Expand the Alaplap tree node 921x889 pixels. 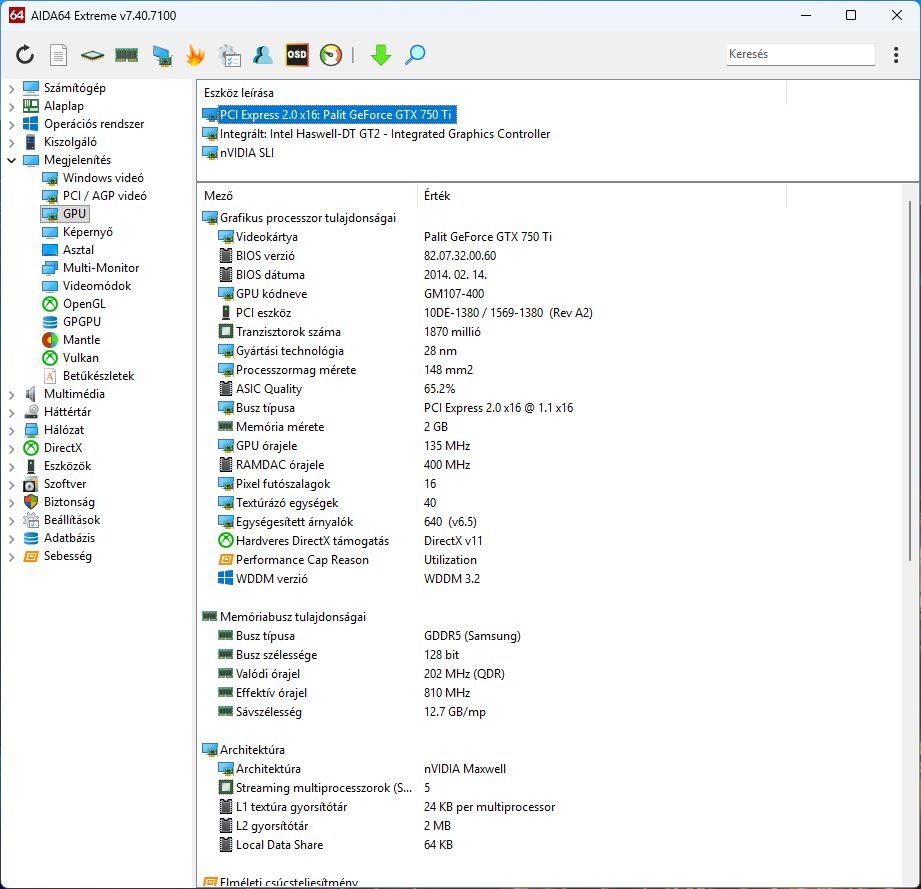pyautogui.click(x=11, y=107)
